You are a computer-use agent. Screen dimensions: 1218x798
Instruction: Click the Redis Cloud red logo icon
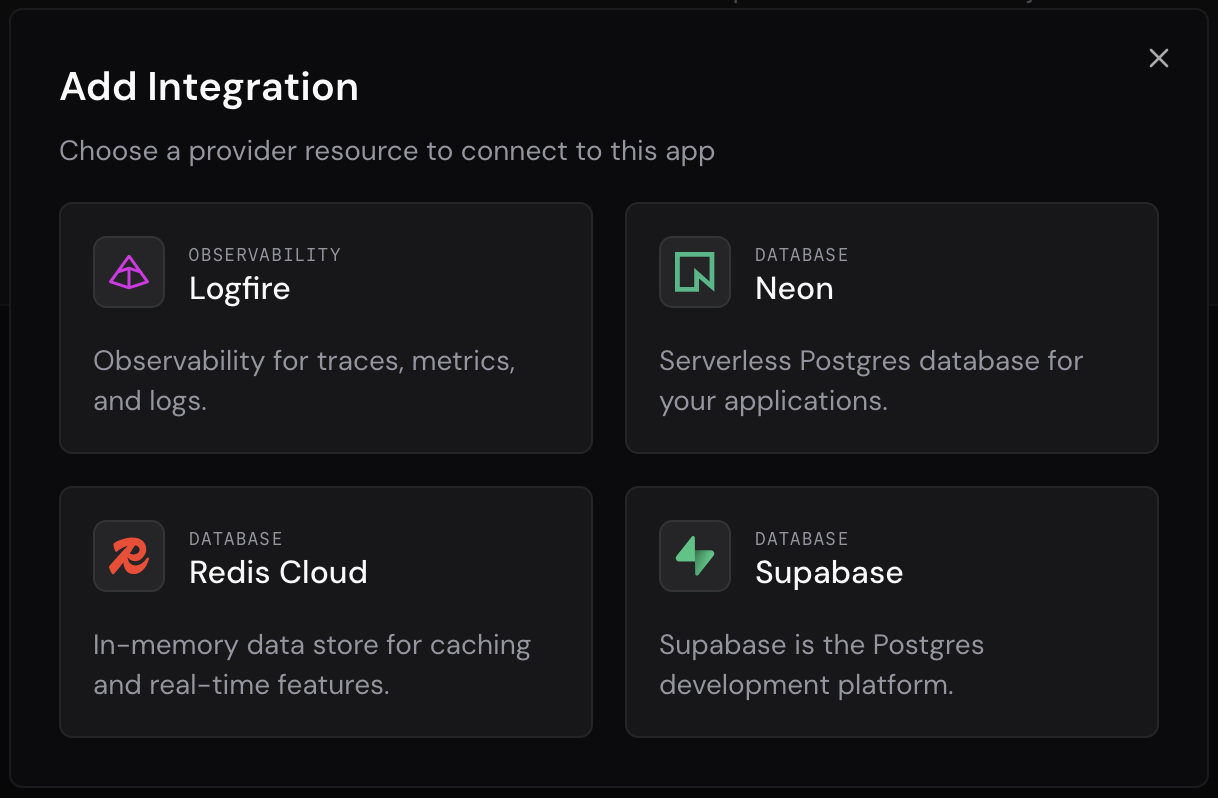pos(129,556)
